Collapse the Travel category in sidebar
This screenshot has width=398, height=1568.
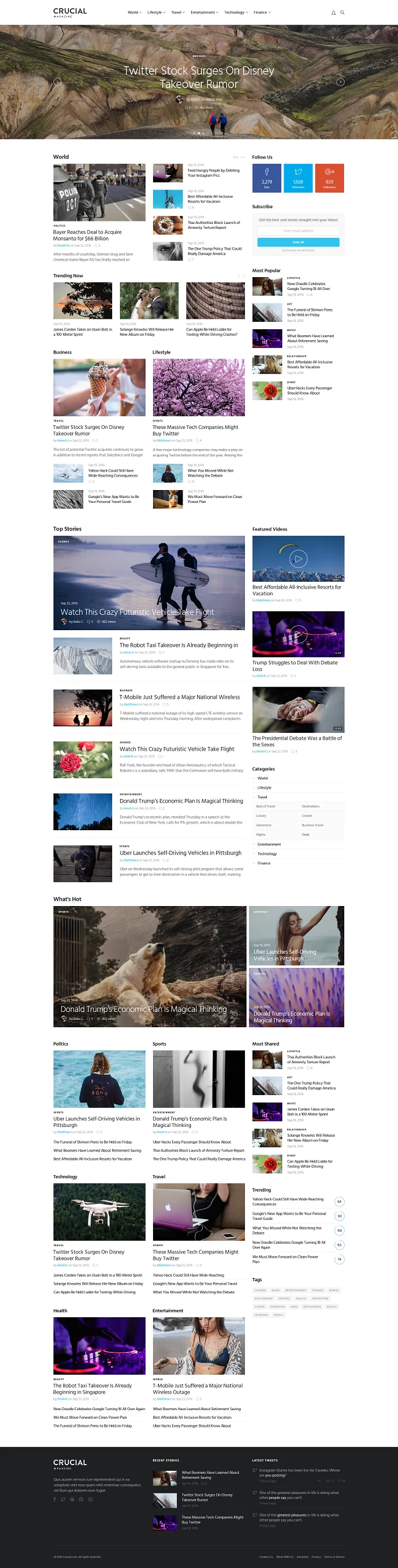point(262,797)
